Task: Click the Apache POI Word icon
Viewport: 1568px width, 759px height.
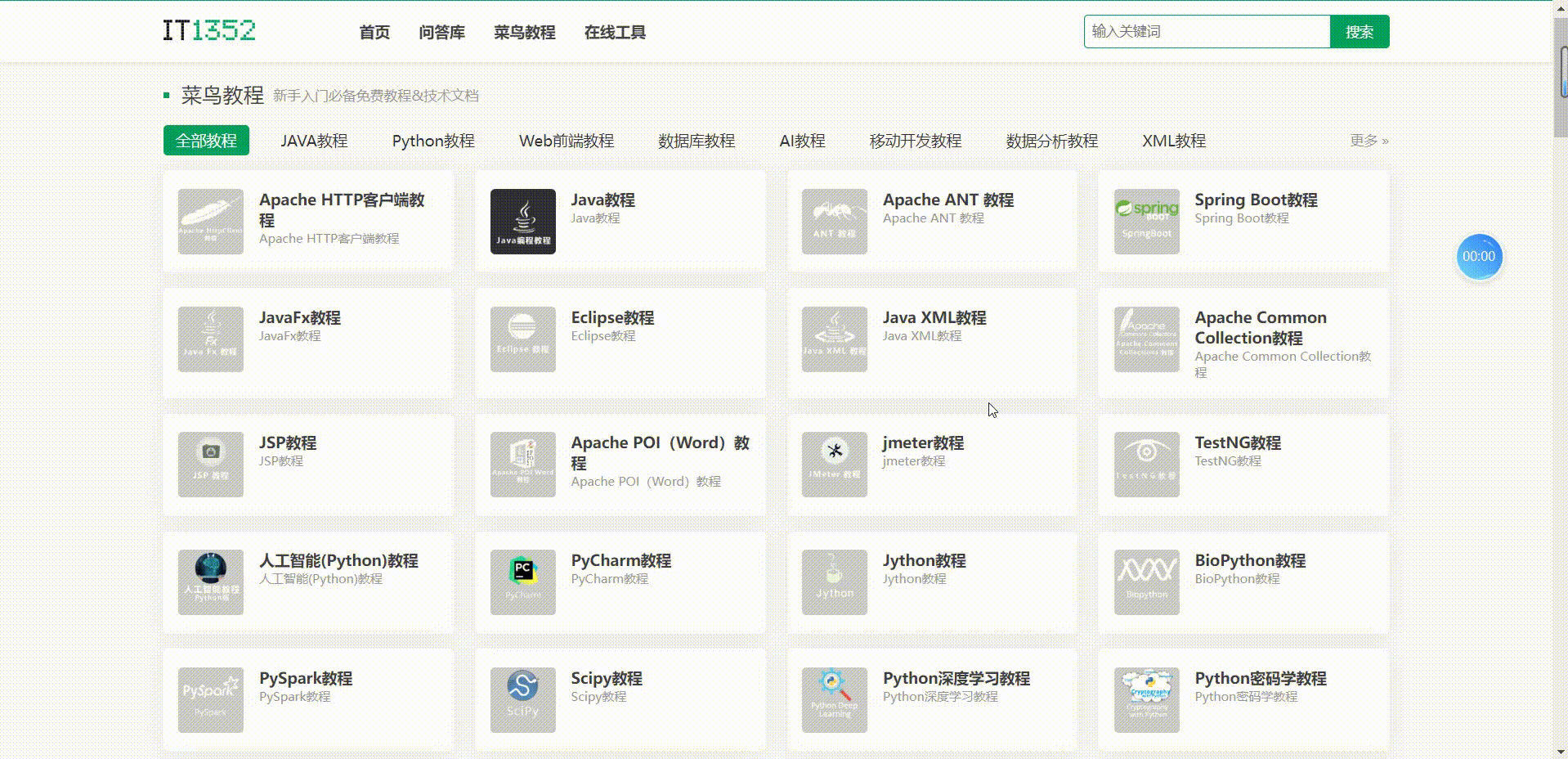Action: 523,465
